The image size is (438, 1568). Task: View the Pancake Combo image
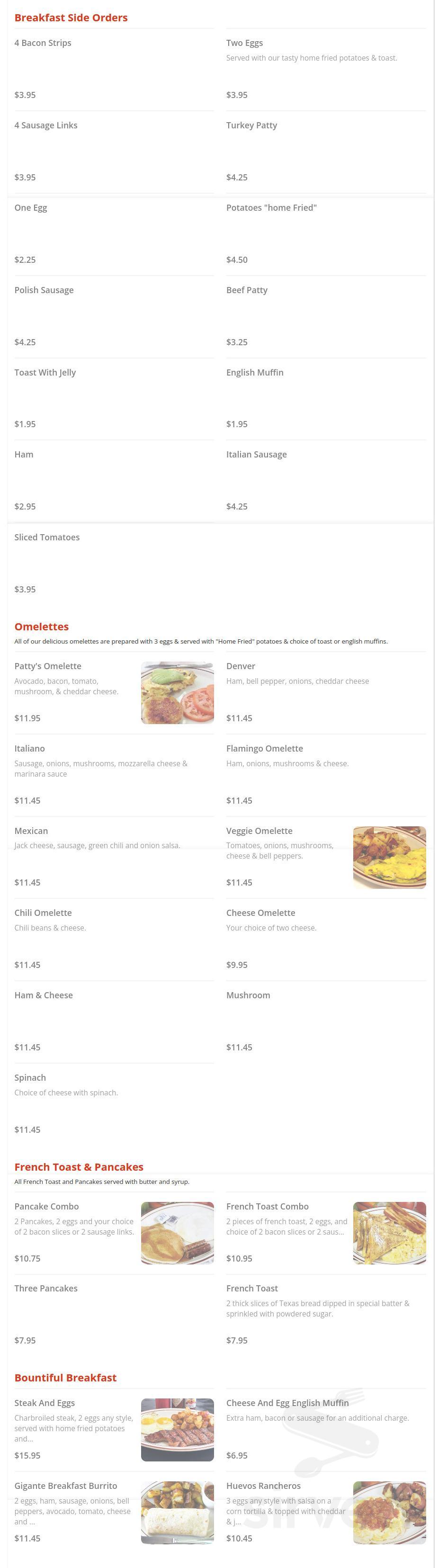pyautogui.click(x=177, y=1233)
